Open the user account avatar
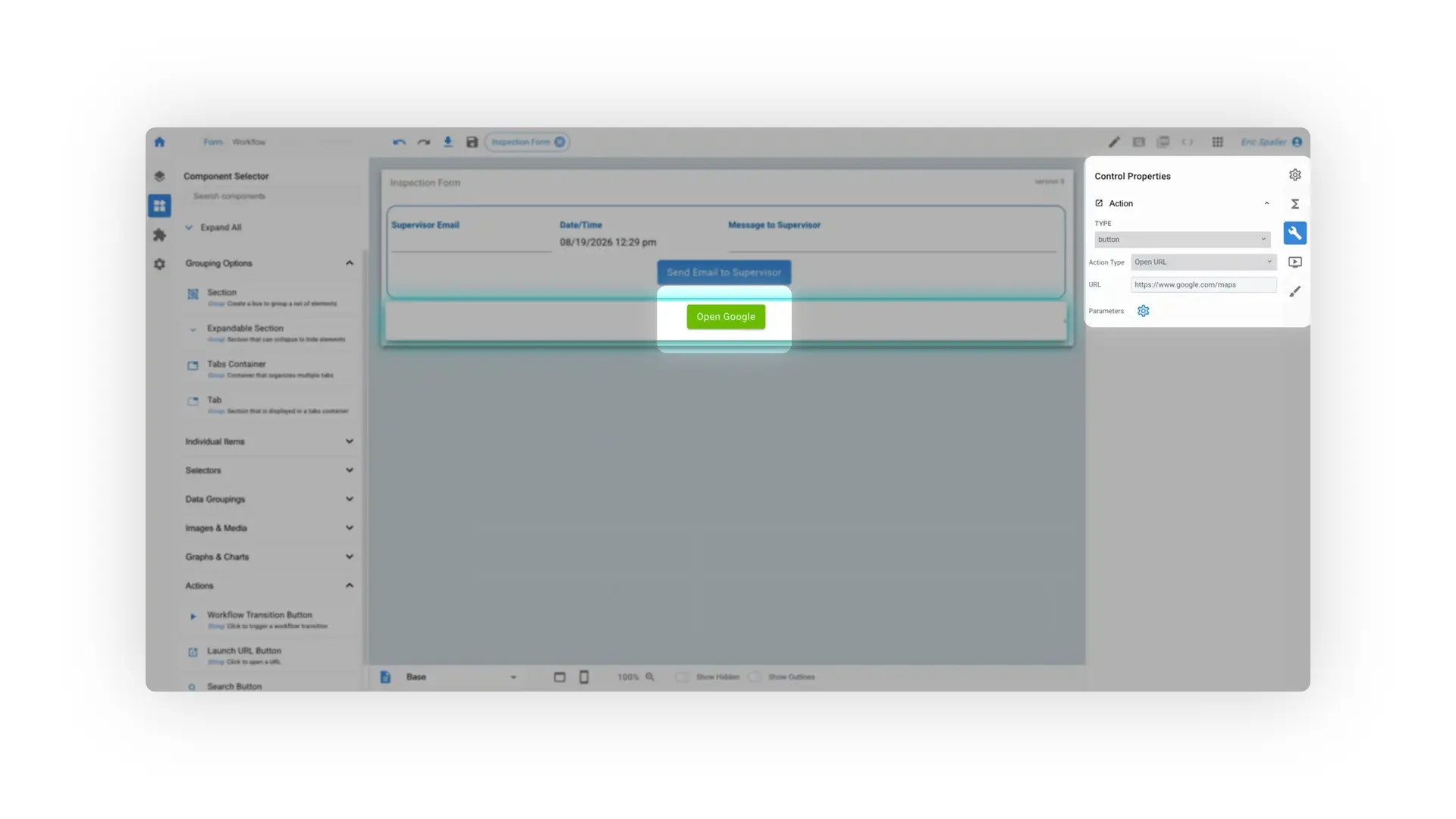 1297,142
